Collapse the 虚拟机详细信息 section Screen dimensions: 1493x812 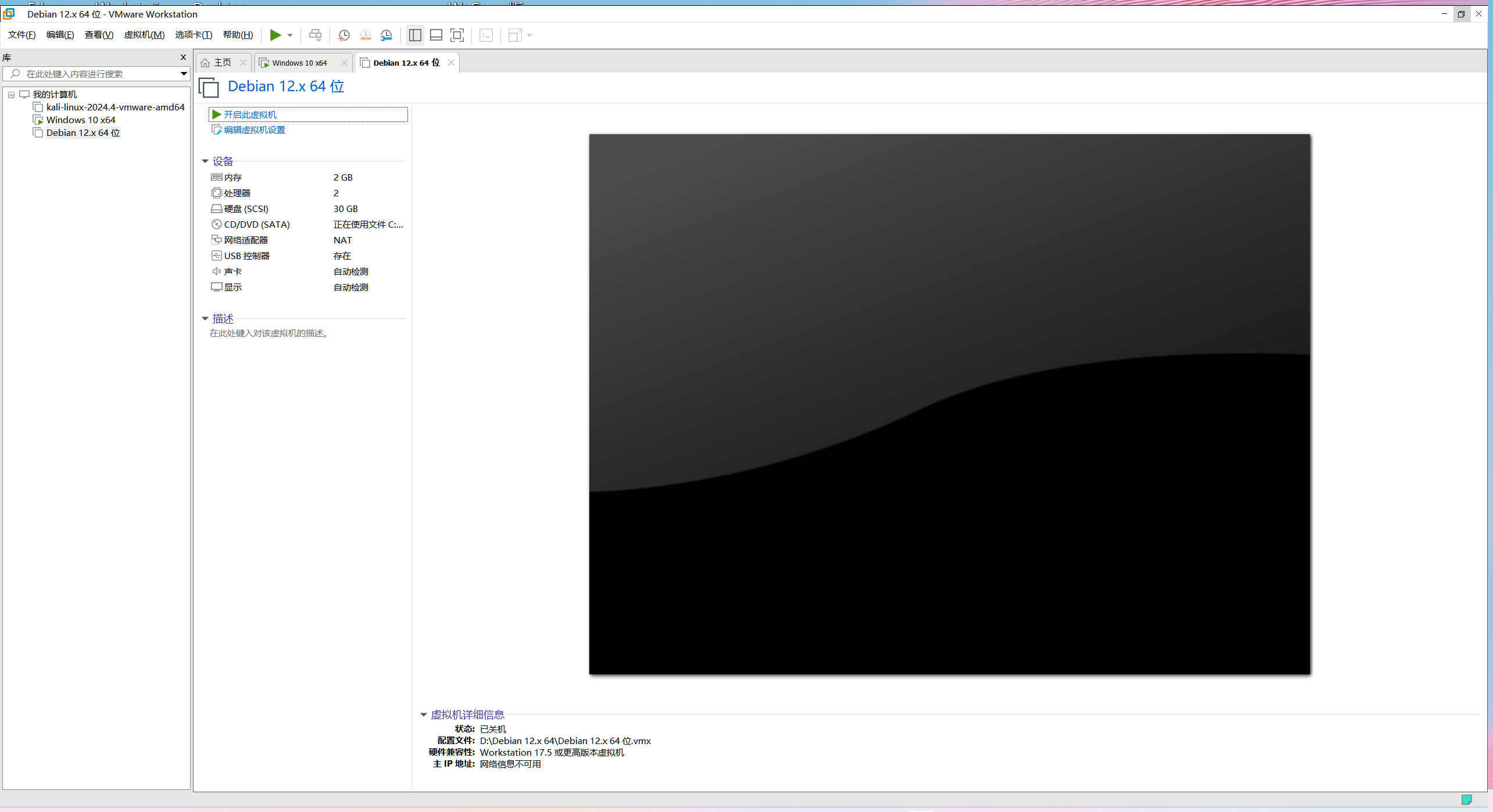[423, 715]
